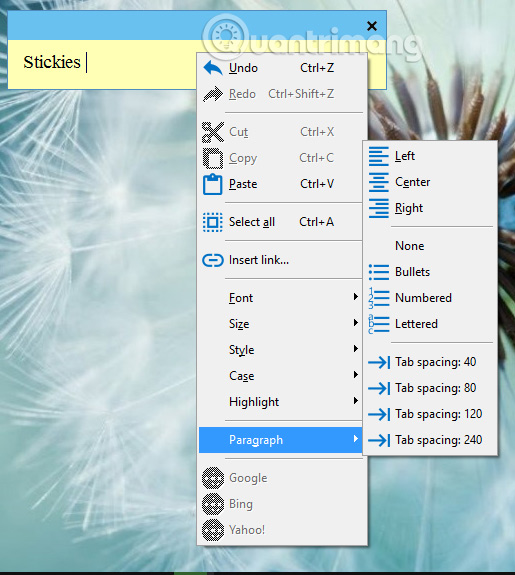The height and width of the screenshot is (575, 515).
Task: Click the Select all dotted-square icon
Action: pyautogui.click(x=213, y=222)
